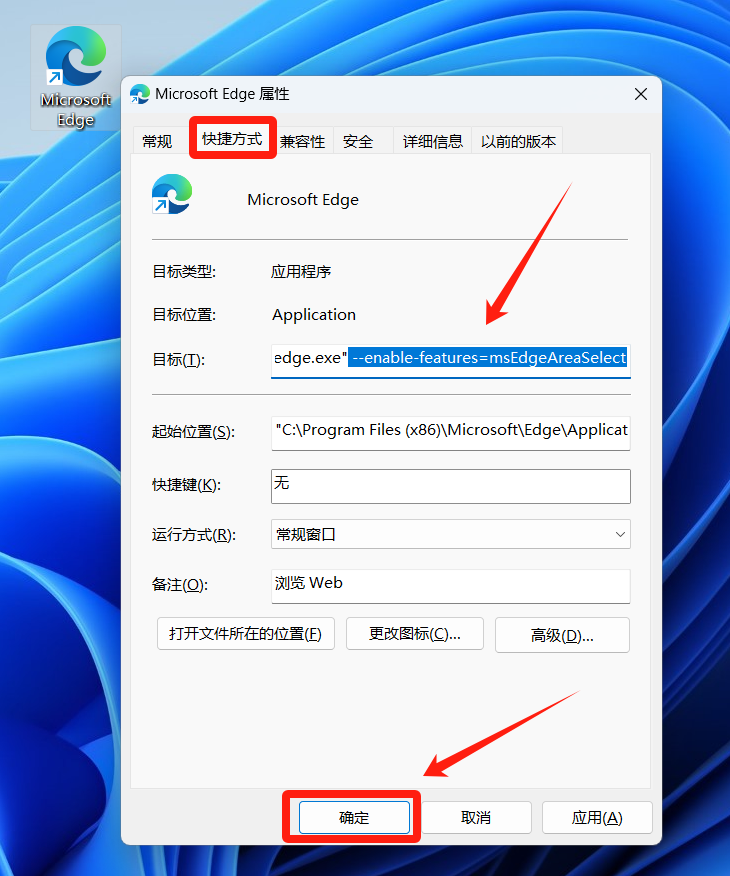Screen dimensions: 730x876
Task: Click the large Edge icon in properties panel
Action: click(x=172, y=195)
